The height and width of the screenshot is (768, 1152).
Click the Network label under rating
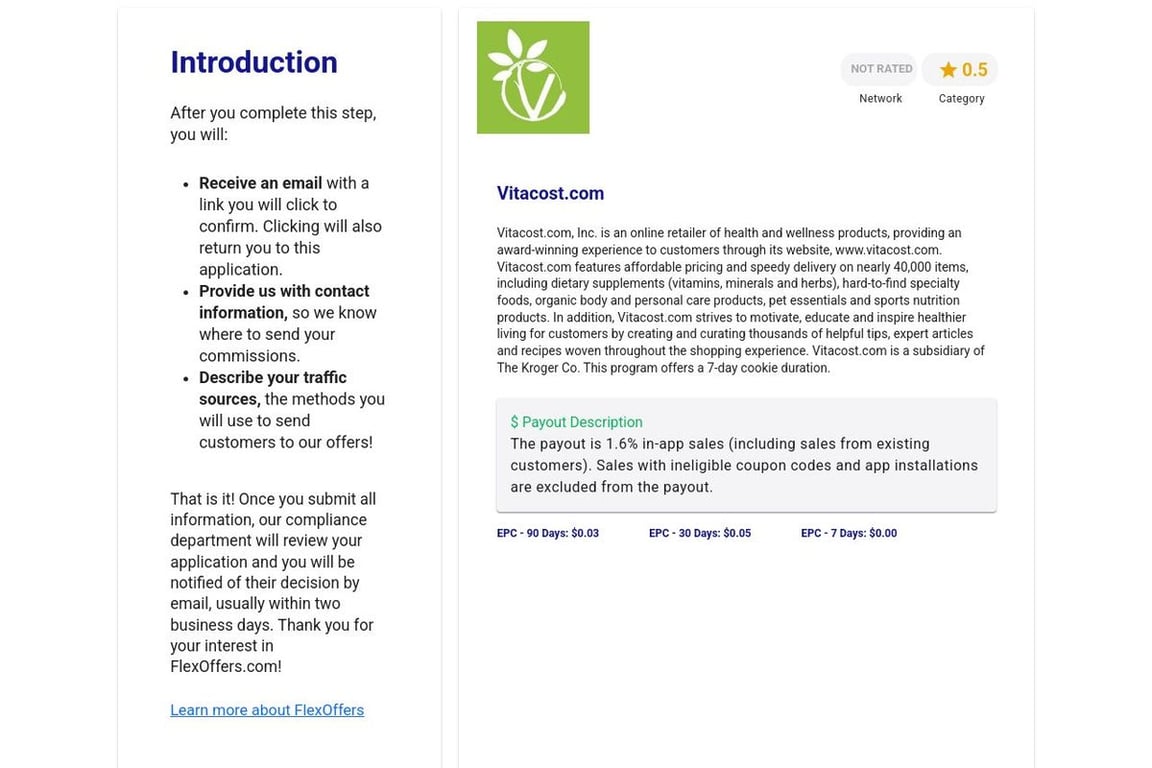(x=880, y=98)
